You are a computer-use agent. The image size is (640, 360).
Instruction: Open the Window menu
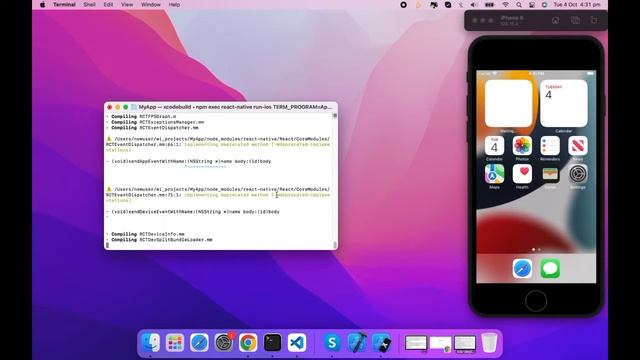(151, 4)
